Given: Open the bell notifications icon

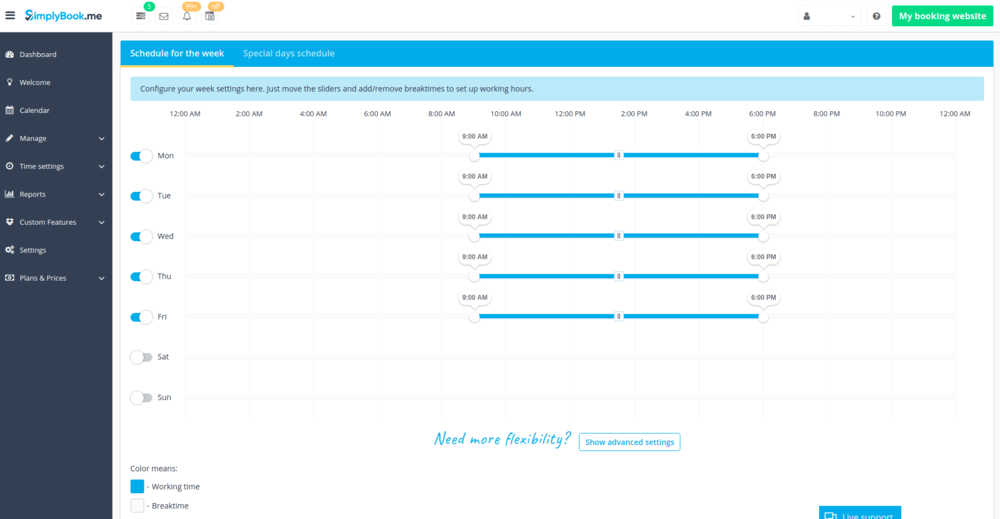Looking at the screenshot, I should [x=187, y=16].
